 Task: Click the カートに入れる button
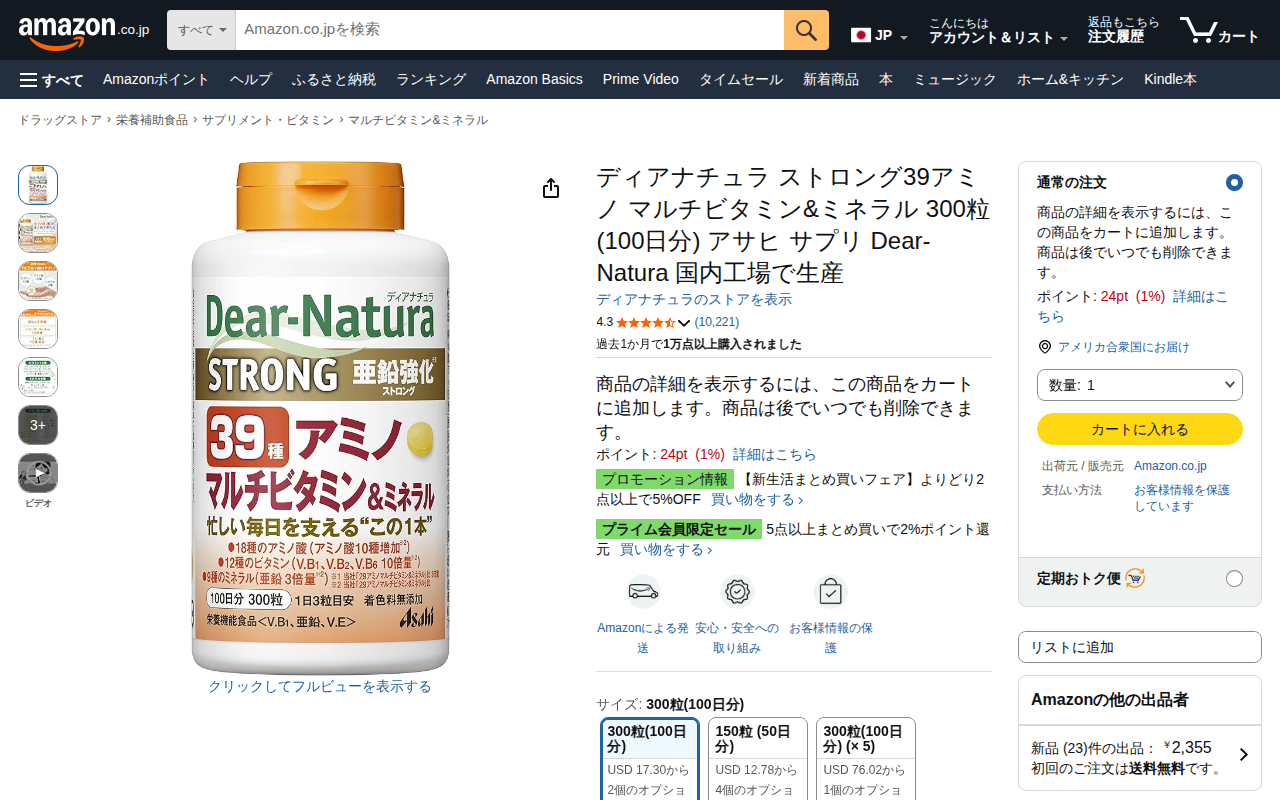tap(1140, 429)
